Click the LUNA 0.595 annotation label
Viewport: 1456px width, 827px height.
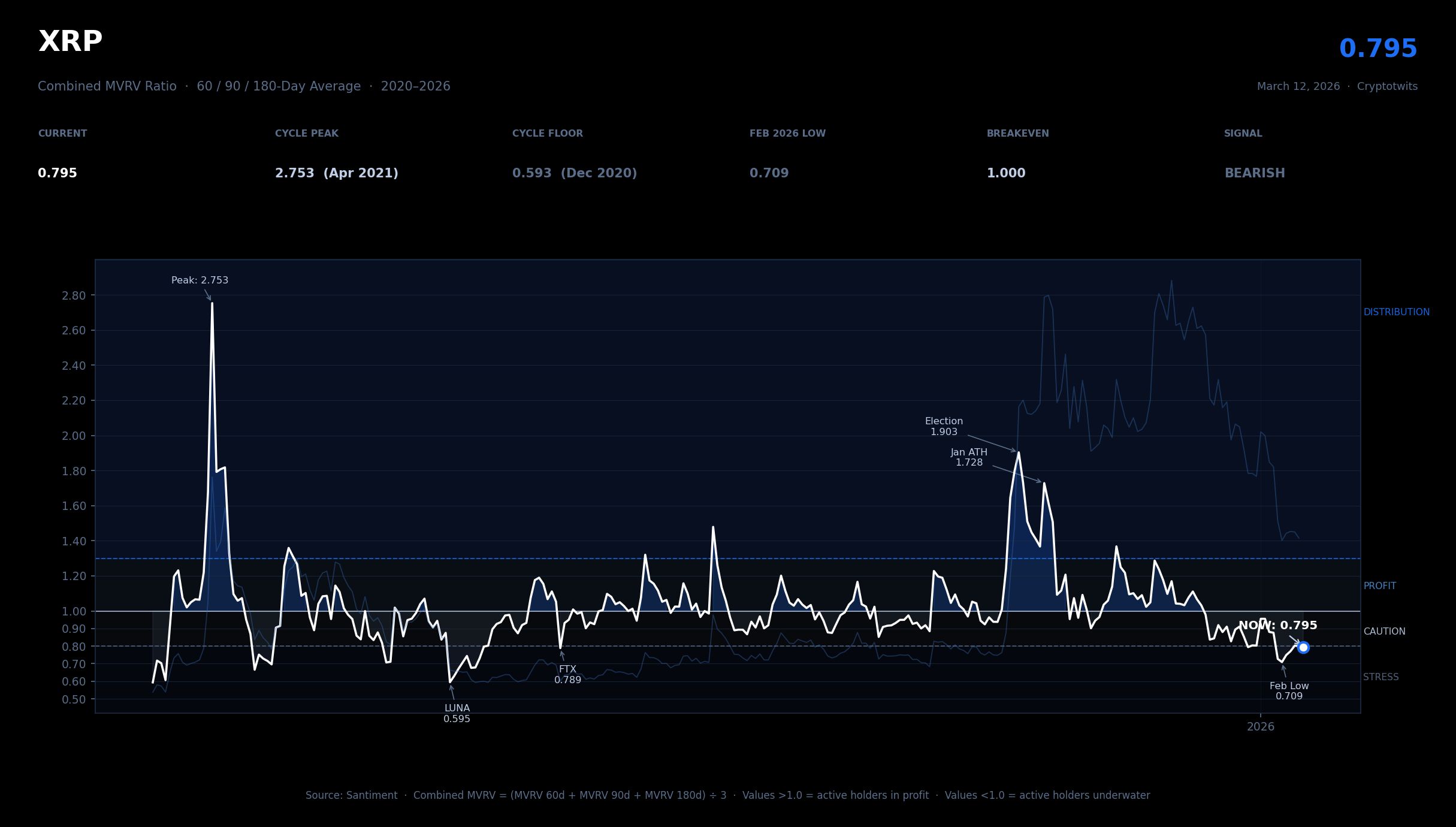click(457, 714)
